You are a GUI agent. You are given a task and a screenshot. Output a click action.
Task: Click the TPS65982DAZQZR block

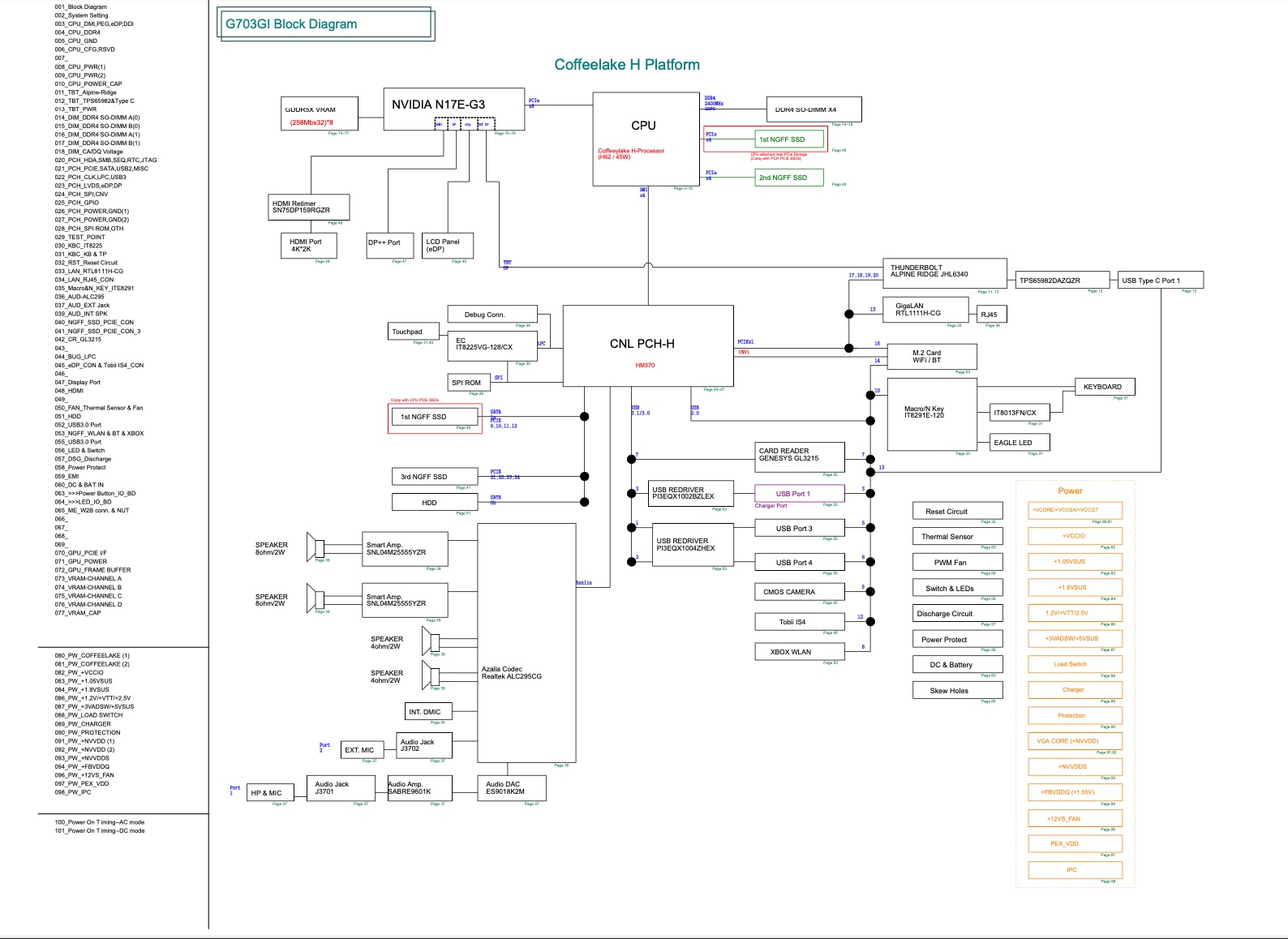pos(1062,281)
